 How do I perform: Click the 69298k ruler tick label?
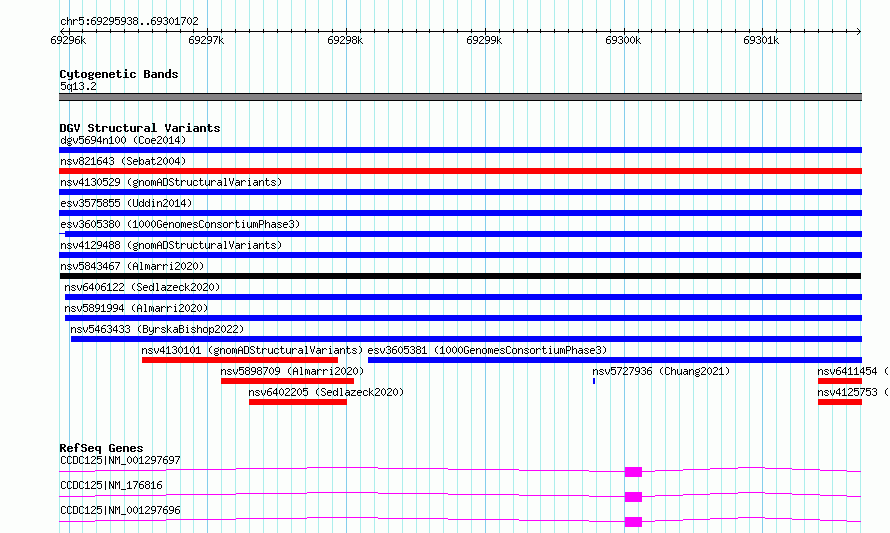coord(345,40)
